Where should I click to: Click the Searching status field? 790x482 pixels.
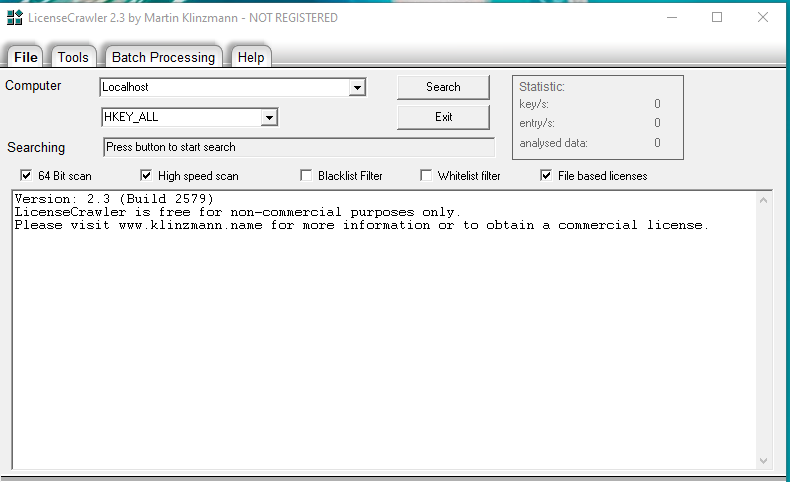point(298,147)
